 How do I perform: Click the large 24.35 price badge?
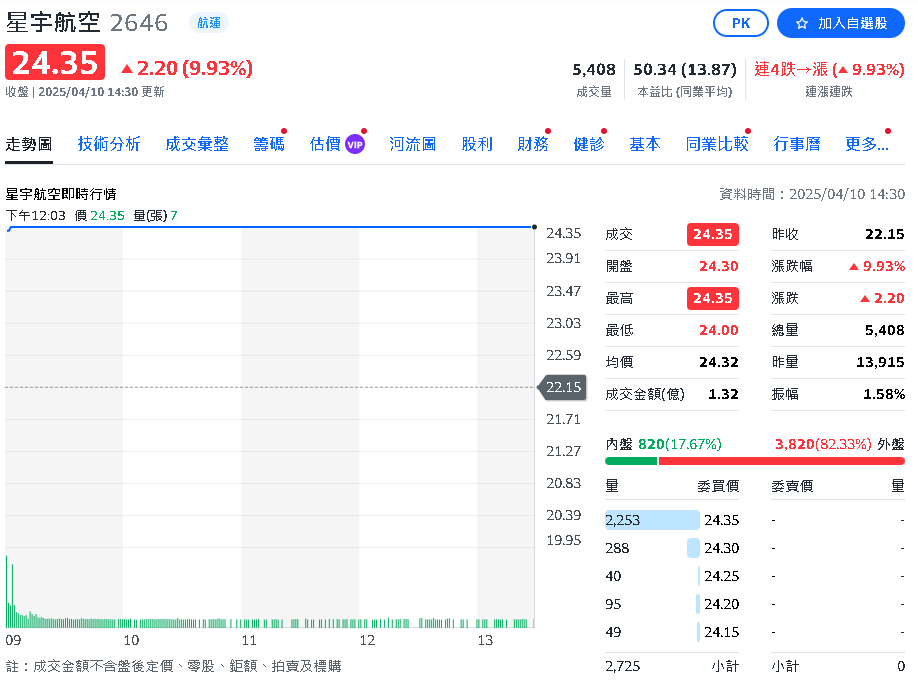[x=55, y=62]
